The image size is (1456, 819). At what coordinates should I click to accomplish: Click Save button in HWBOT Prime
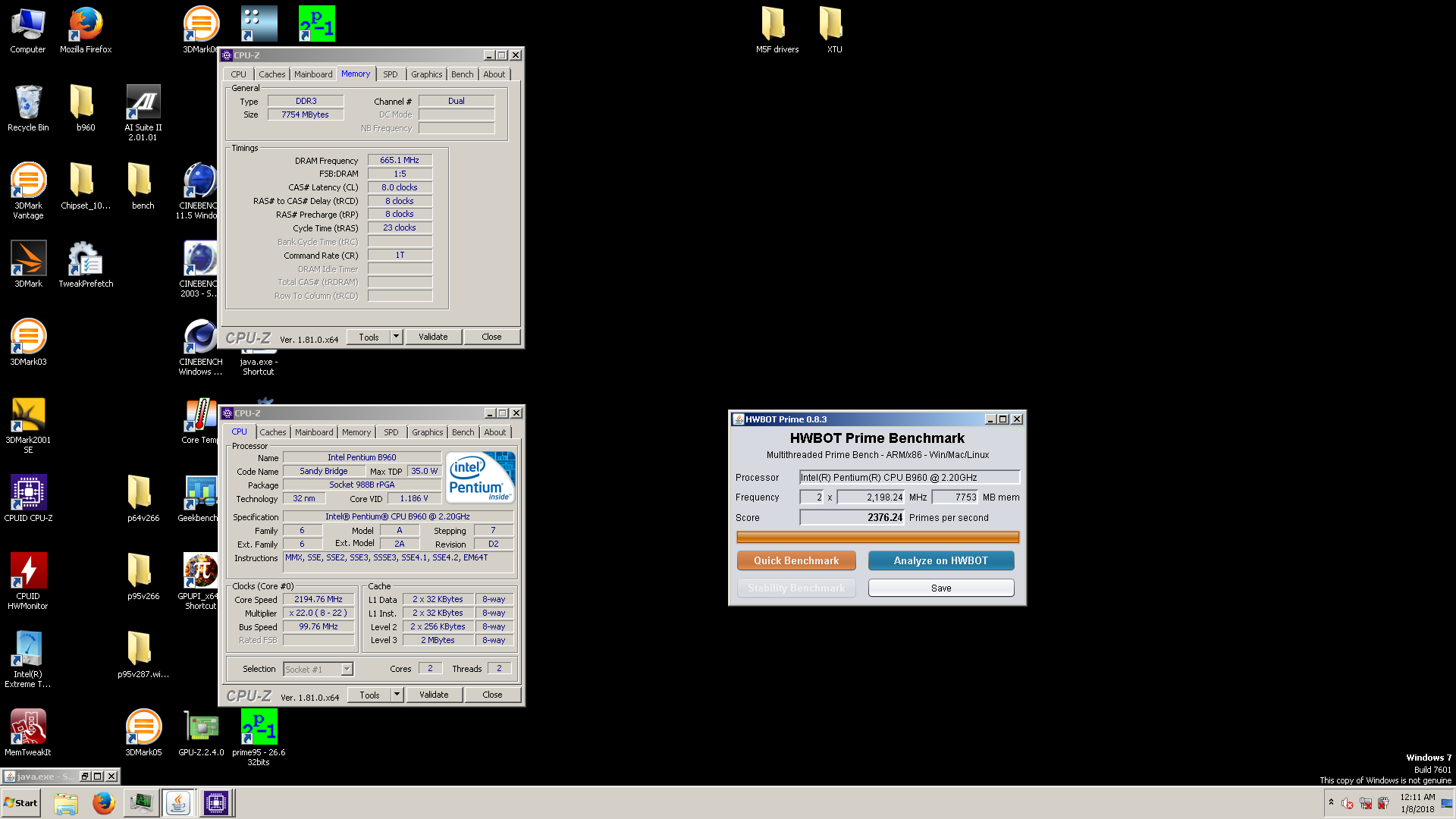[941, 588]
